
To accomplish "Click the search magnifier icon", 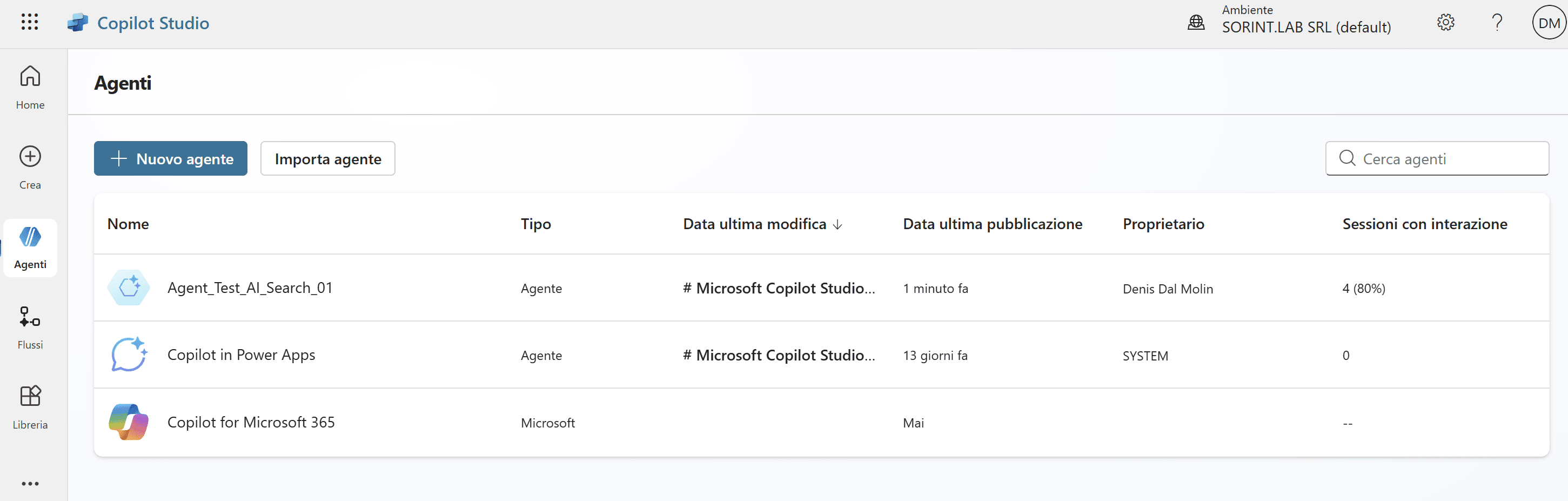I will click(x=1347, y=158).
